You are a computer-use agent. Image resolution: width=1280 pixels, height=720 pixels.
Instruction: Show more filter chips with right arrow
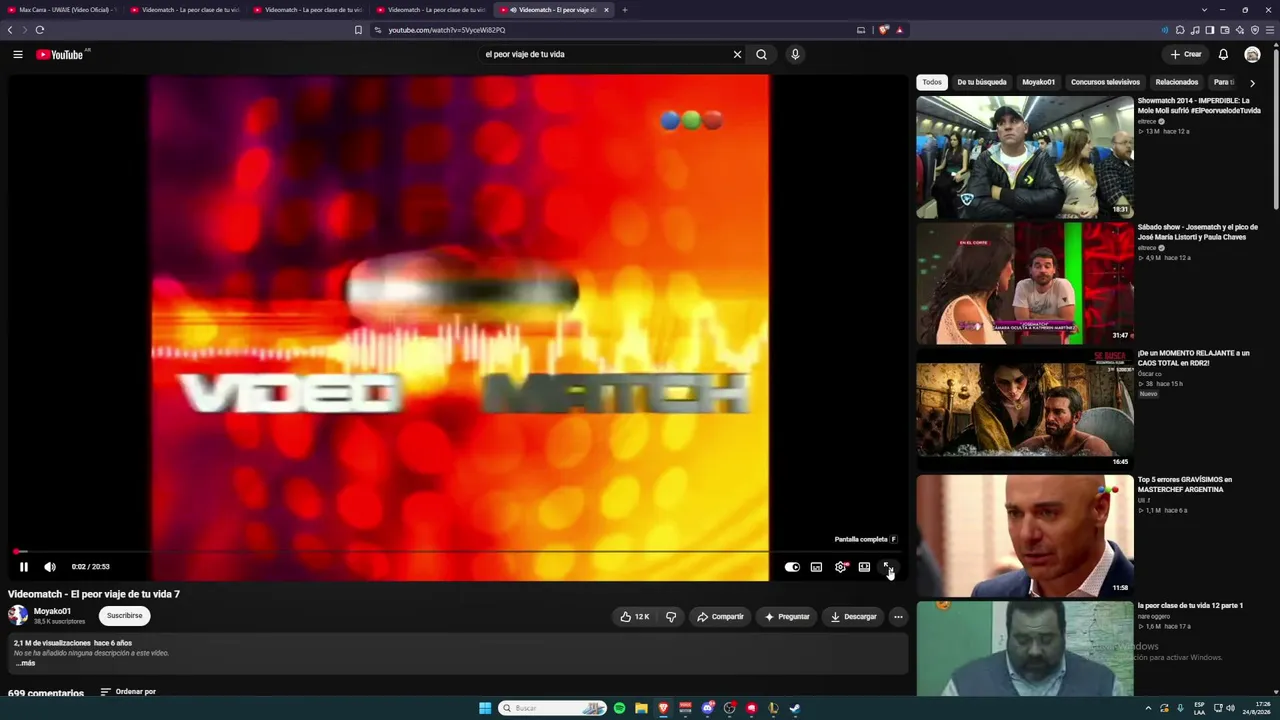click(1252, 83)
